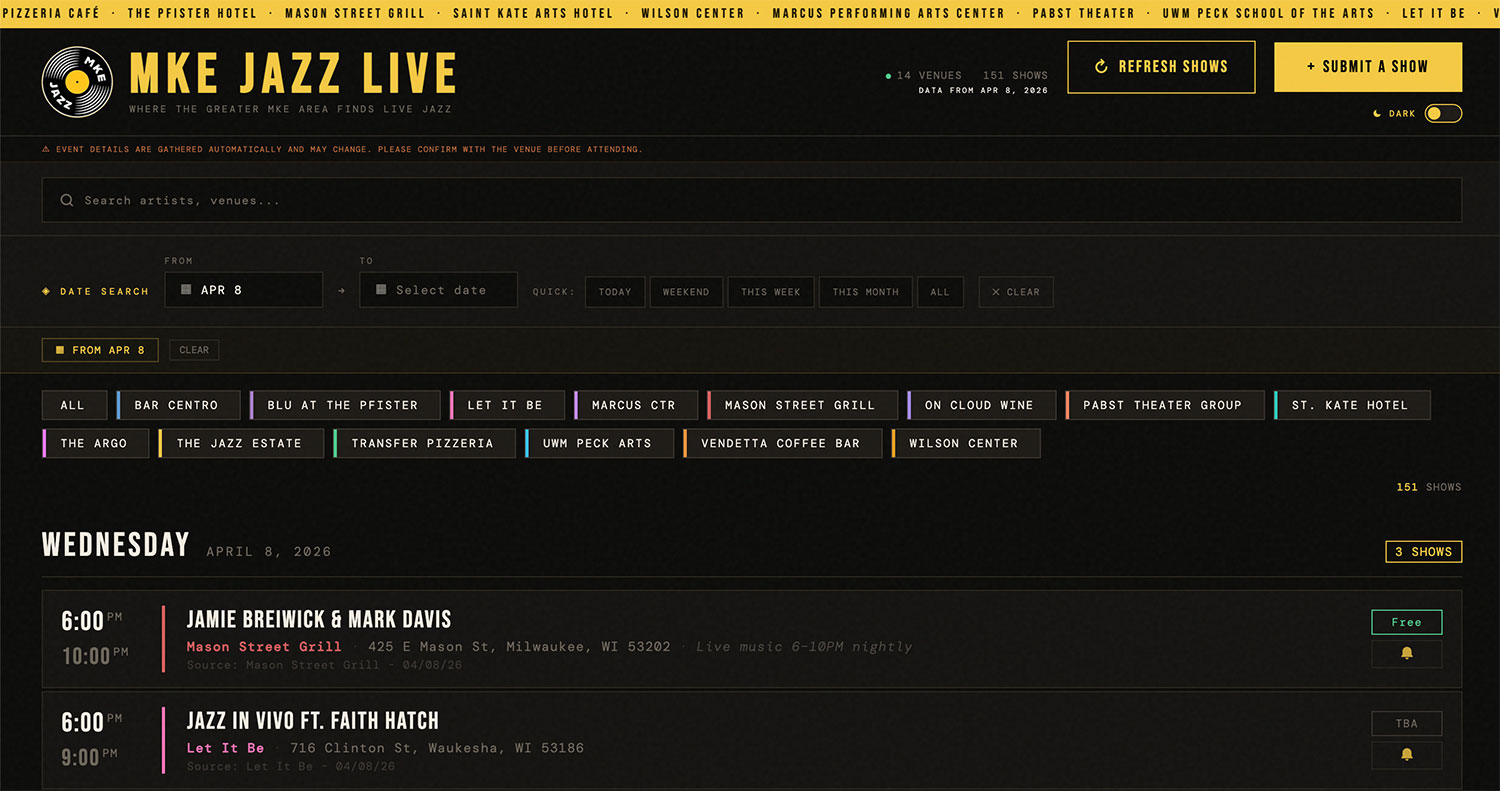Click '716 Clinton St, Waukesha' address

point(437,748)
